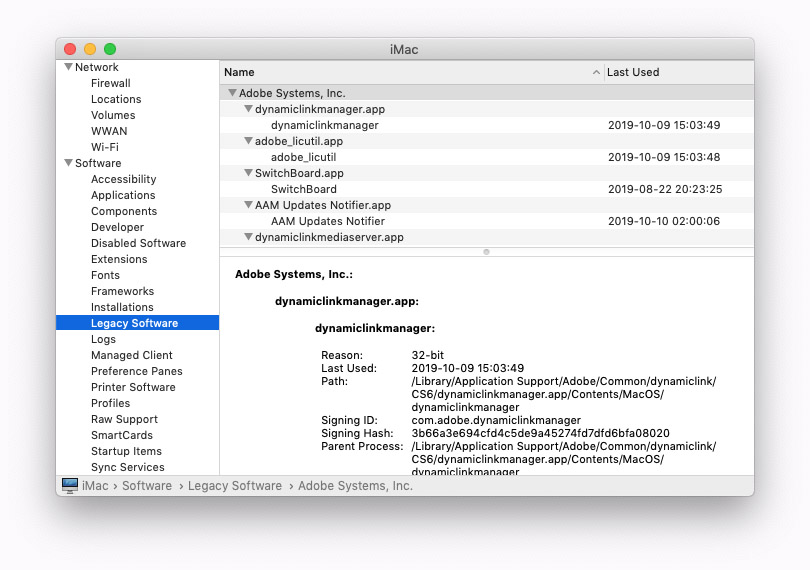Open Logs in the sidebar

coord(103,340)
